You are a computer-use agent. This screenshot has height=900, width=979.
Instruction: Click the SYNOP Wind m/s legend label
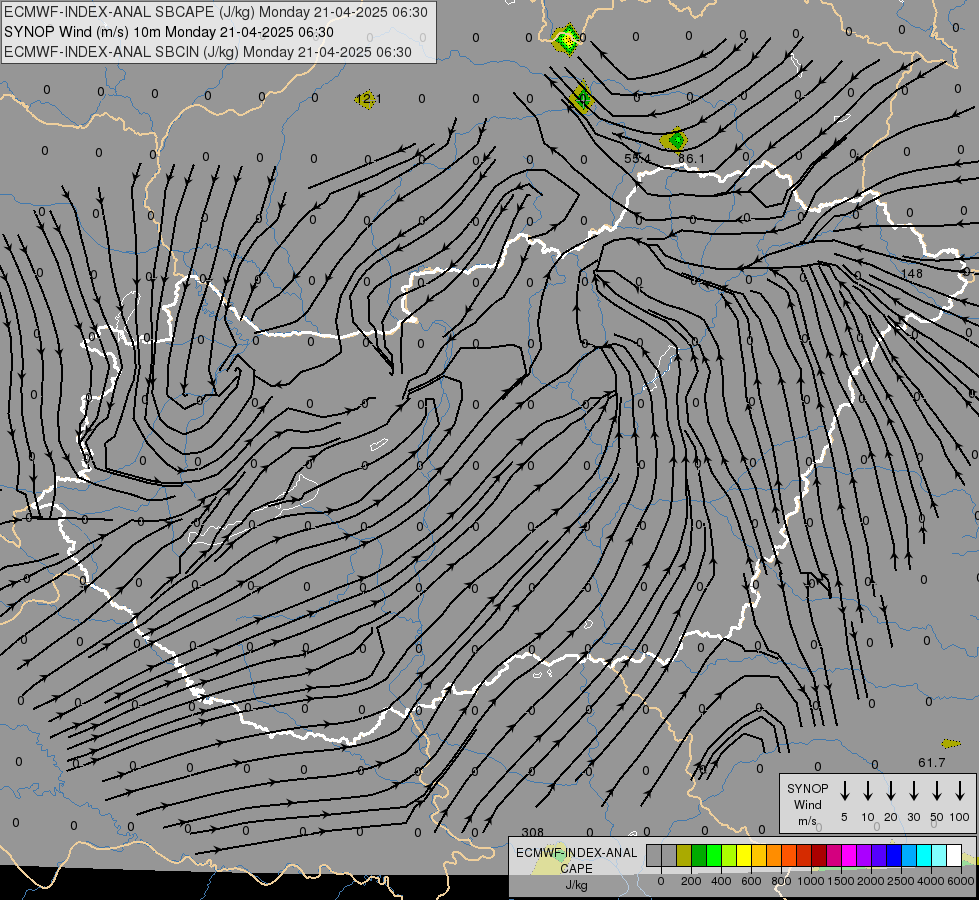coord(807,804)
